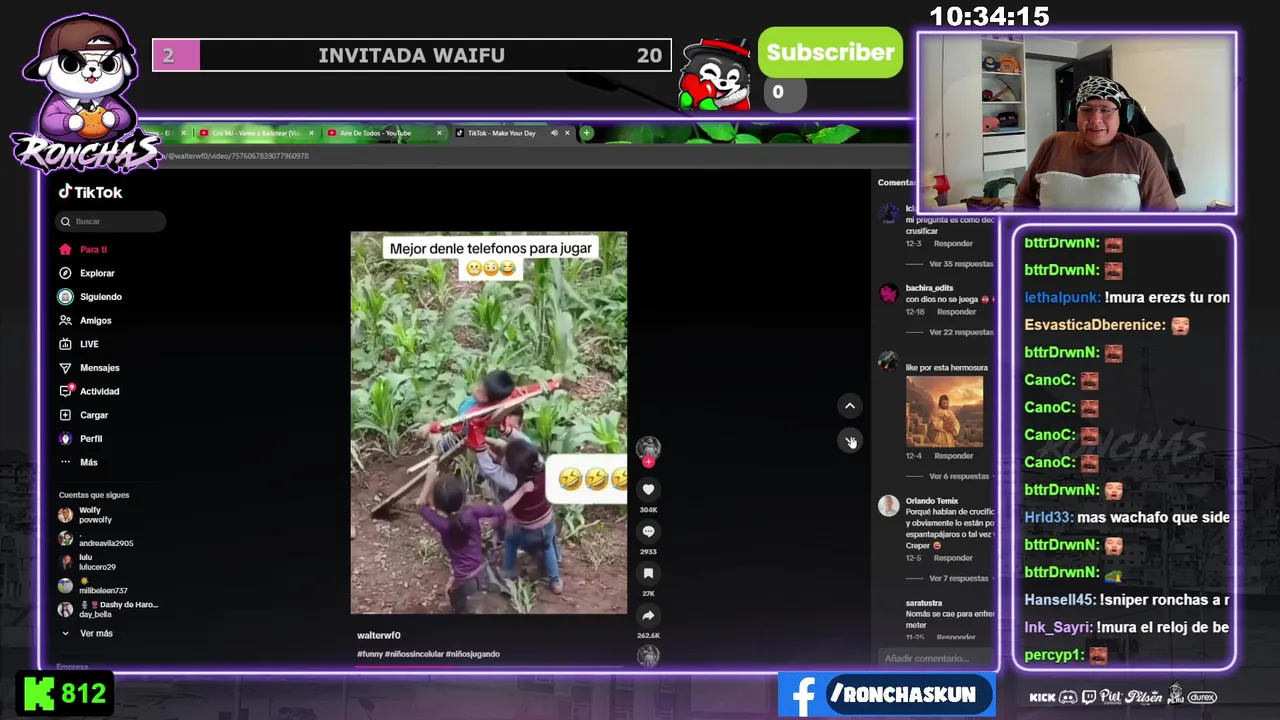Close the TikTok browser tab
Image resolution: width=1280 pixels, height=720 pixels.
(567, 133)
